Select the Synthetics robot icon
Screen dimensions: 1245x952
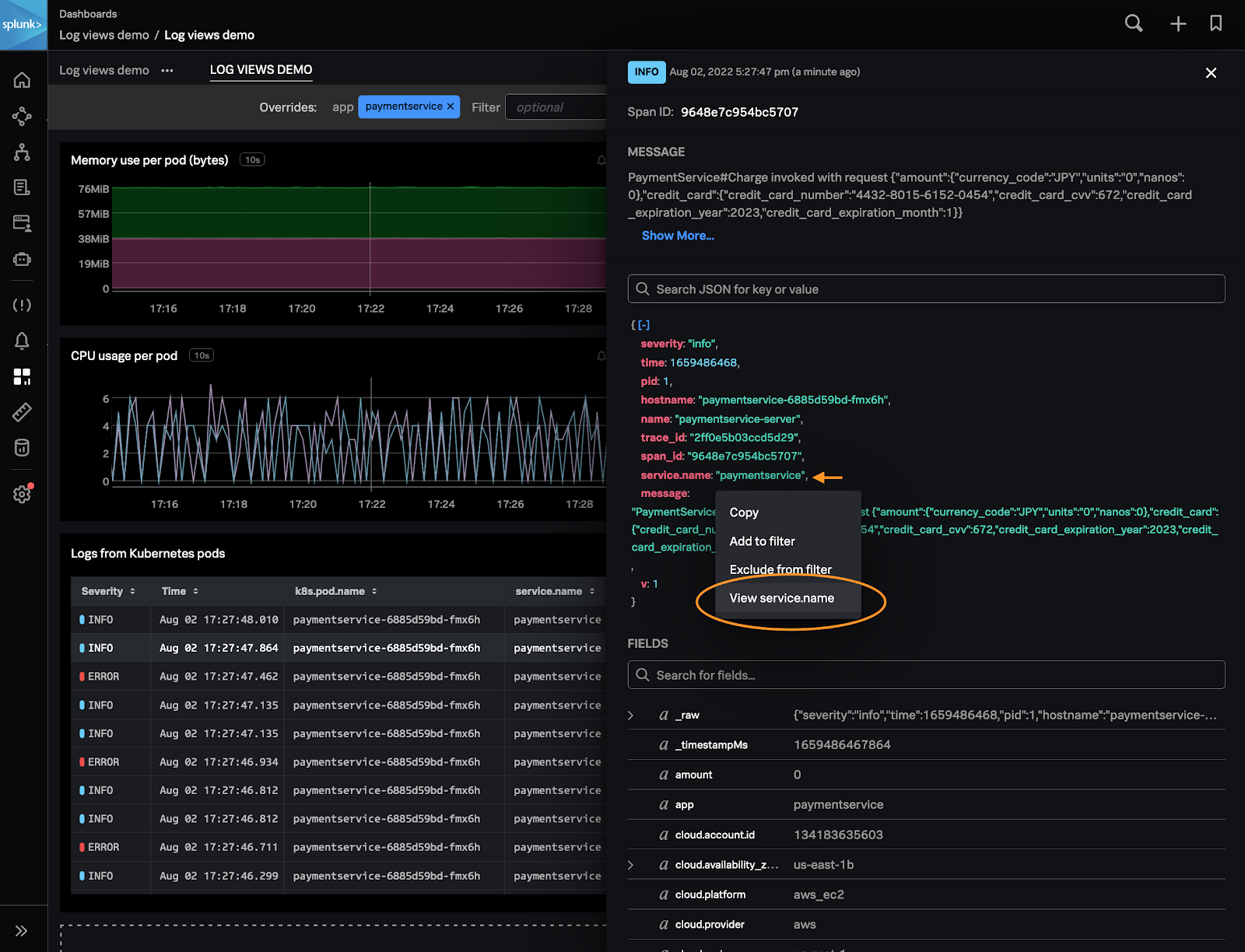tap(22, 259)
